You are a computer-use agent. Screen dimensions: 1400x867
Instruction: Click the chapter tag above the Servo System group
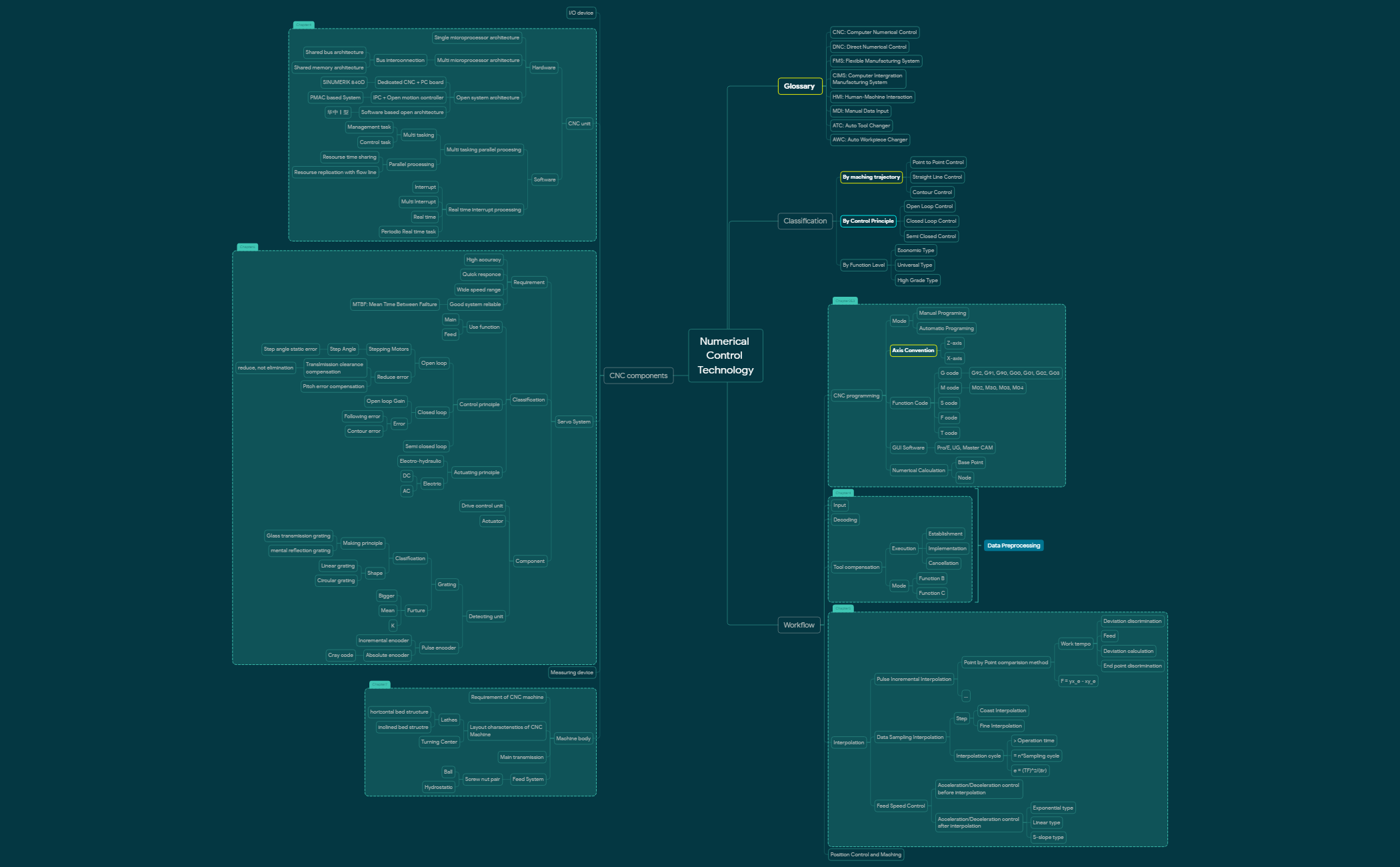(246, 246)
